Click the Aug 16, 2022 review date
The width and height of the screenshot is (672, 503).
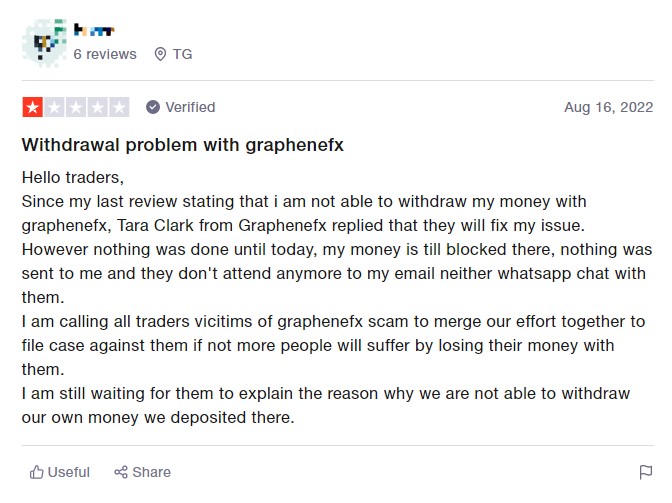tap(608, 107)
